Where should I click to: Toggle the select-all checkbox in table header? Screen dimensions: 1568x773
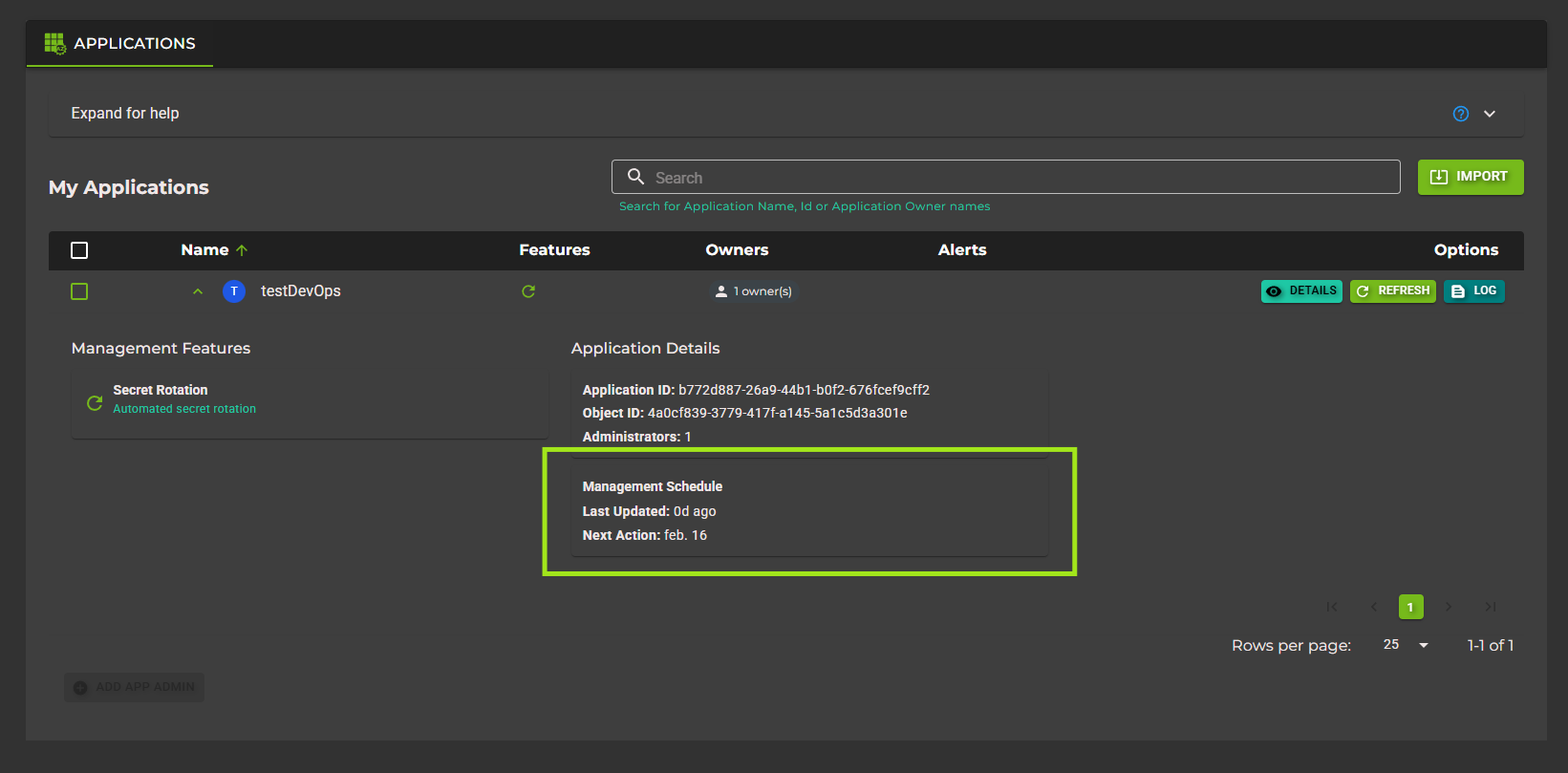(x=79, y=250)
